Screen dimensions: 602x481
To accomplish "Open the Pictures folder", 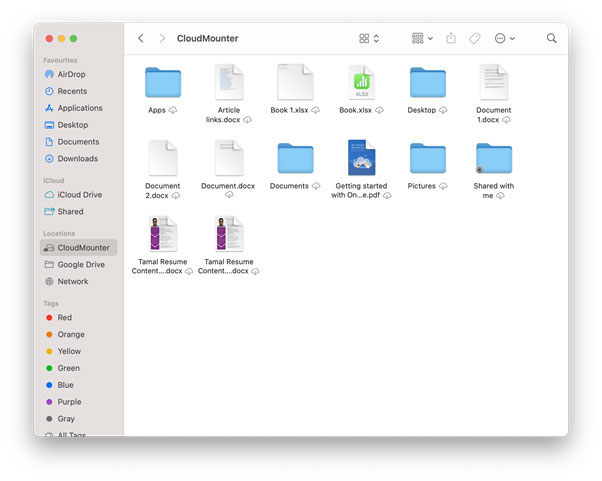I will [427, 160].
